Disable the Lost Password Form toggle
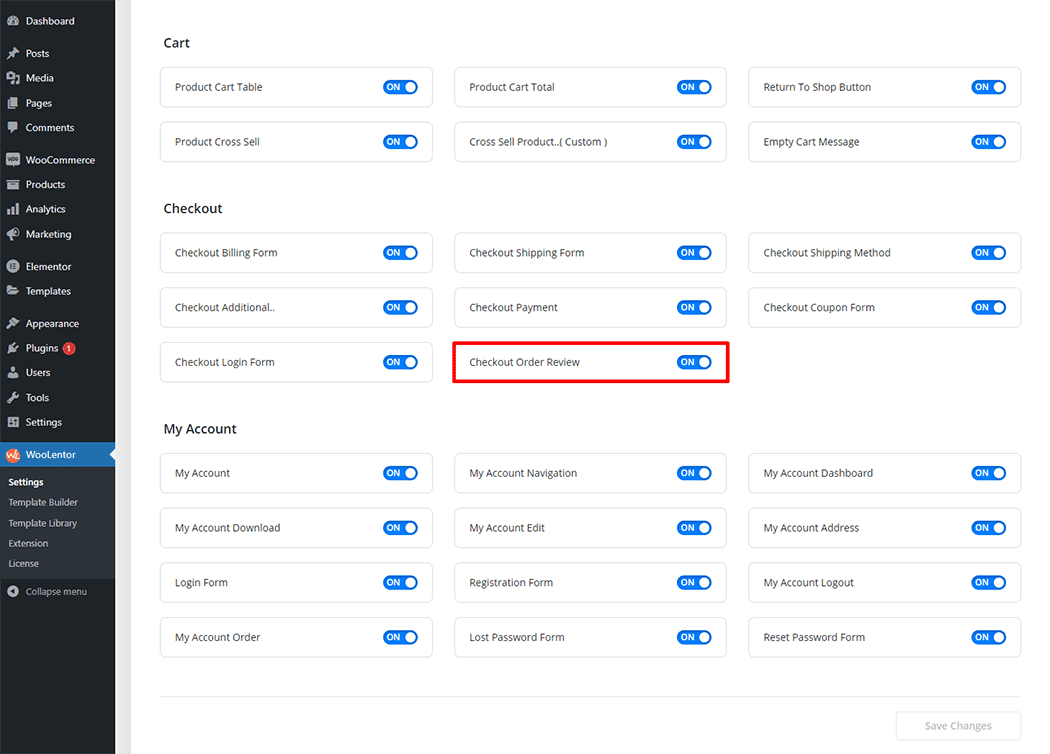The height and width of the screenshot is (754, 1050). click(x=694, y=637)
